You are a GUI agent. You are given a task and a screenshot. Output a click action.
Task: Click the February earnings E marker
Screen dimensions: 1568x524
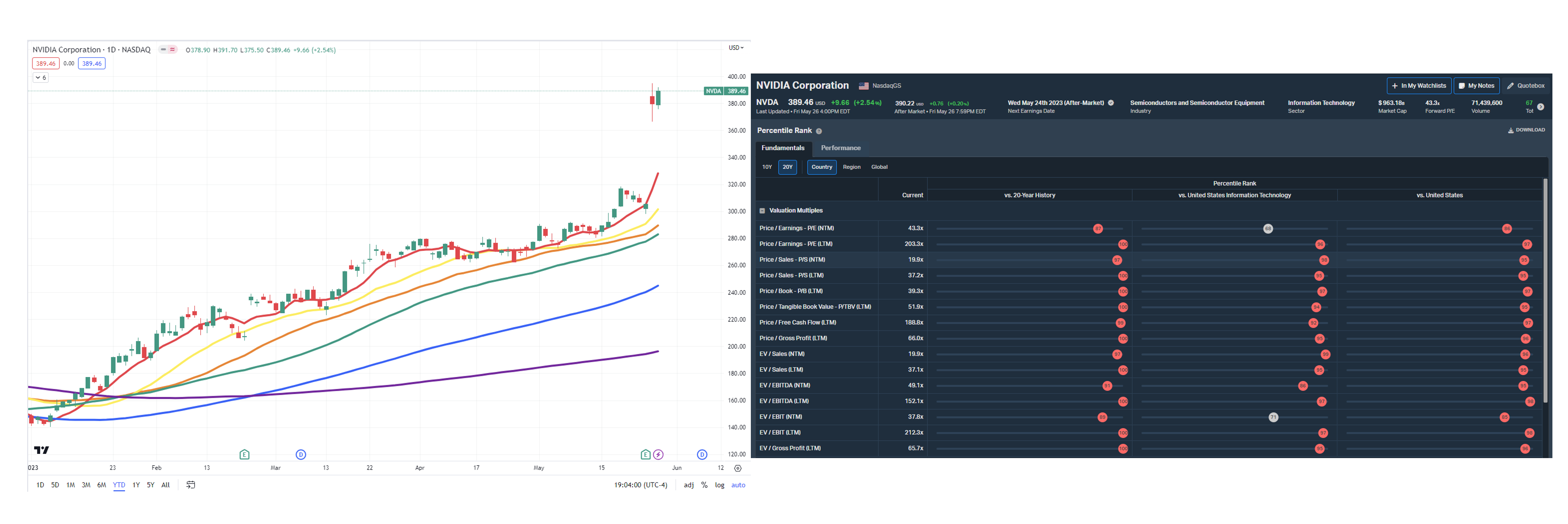coord(244,454)
